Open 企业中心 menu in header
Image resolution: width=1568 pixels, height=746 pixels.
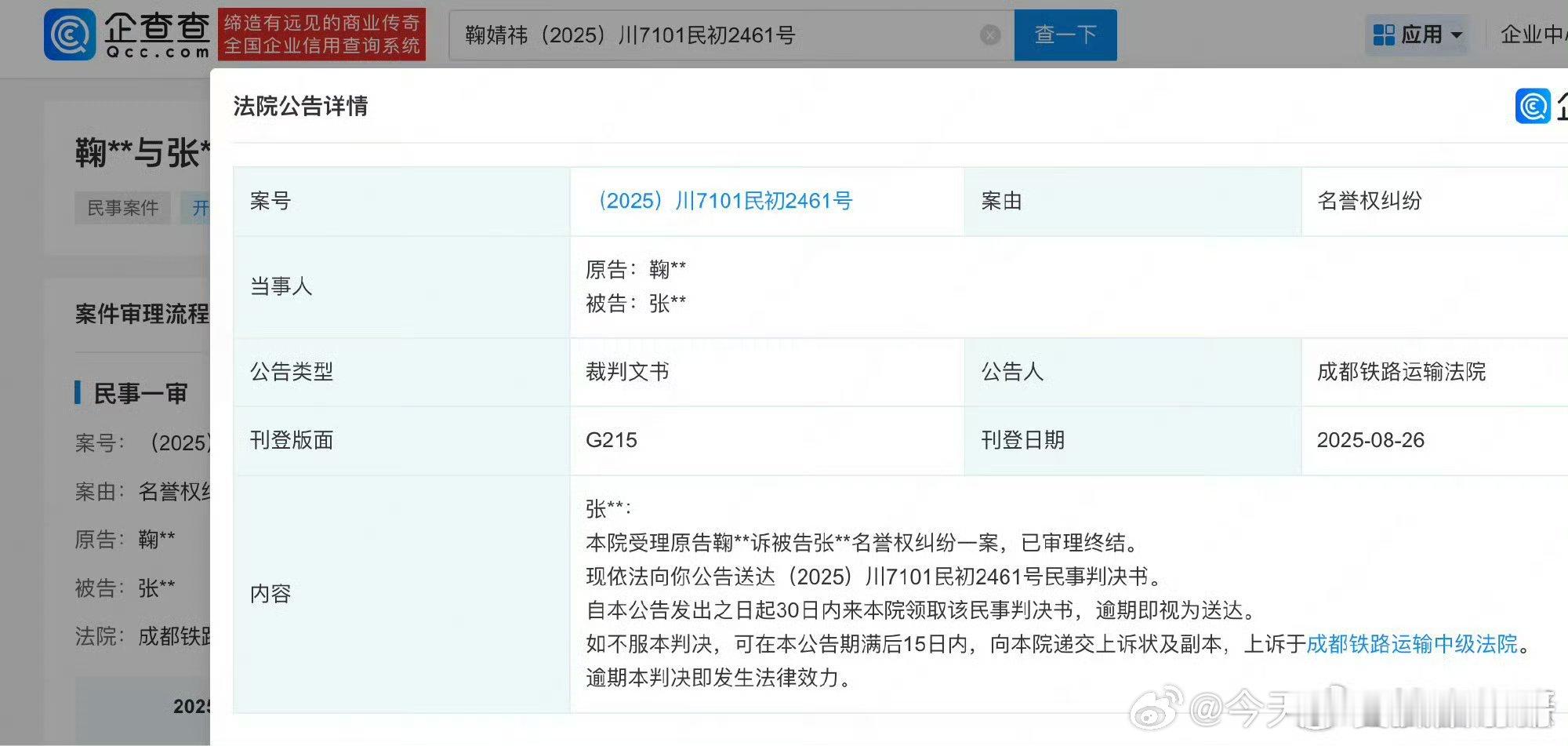click(x=1534, y=35)
